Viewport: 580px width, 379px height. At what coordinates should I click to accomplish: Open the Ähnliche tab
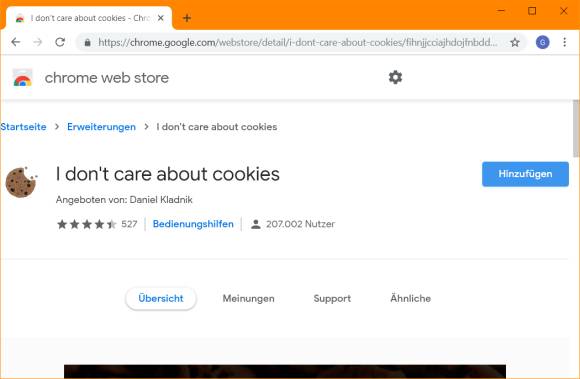point(410,298)
